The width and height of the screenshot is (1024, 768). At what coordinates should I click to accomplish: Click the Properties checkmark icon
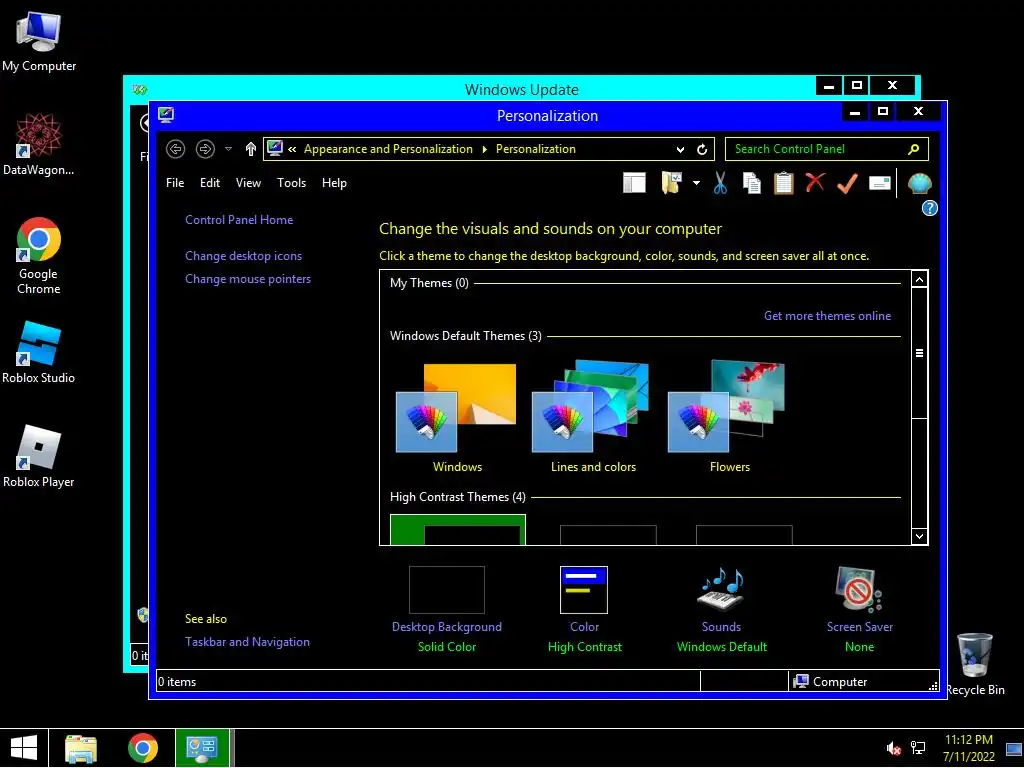click(847, 183)
